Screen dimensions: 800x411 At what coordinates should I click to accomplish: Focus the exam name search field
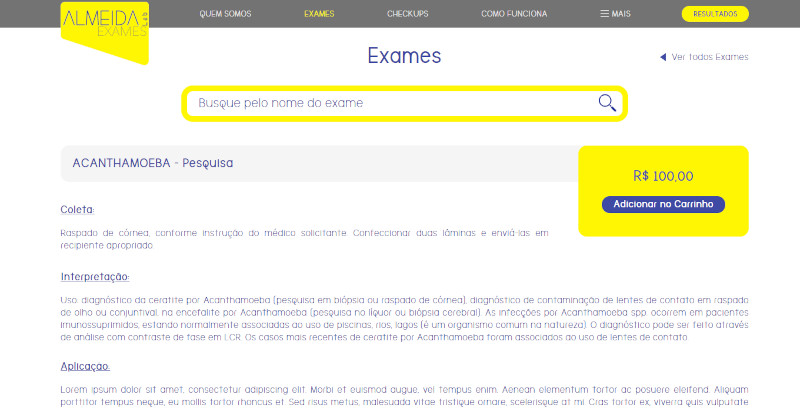tap(390, 103)
